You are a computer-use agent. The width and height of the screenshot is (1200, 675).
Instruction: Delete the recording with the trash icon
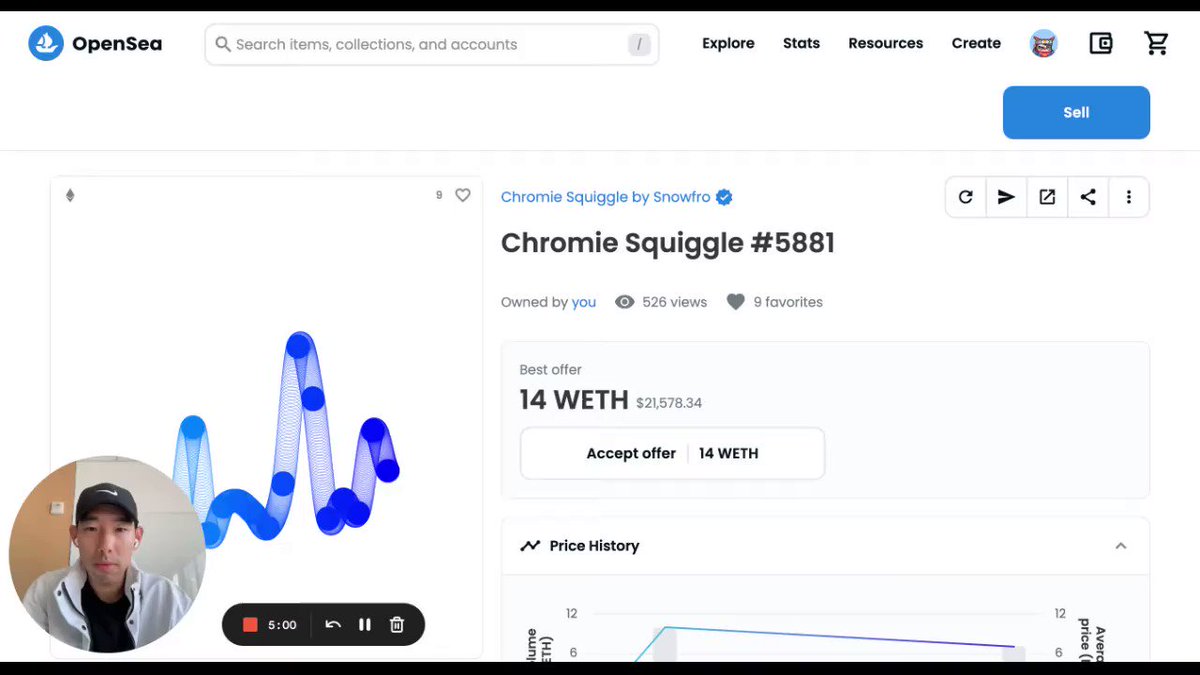(x=397, y=625)
